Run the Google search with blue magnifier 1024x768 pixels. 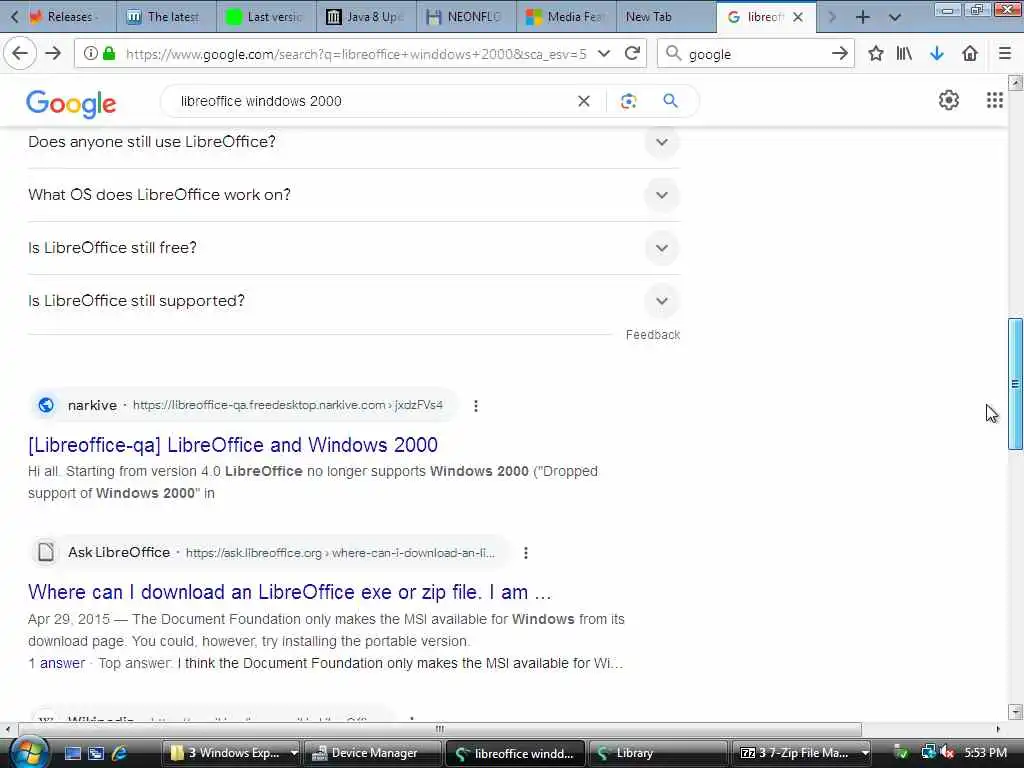pos(670,101)
